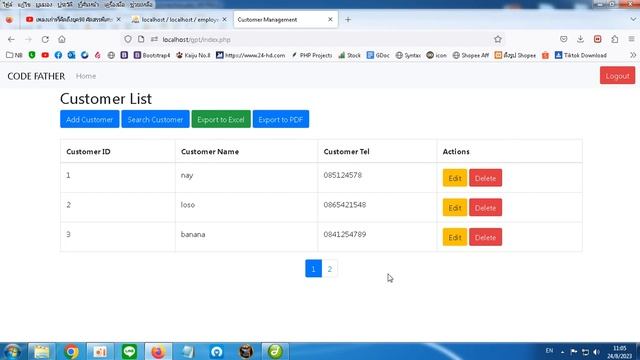Open the Facebook bookmark icon
This screenshot has width=640, height=360.
coord(58,55)
